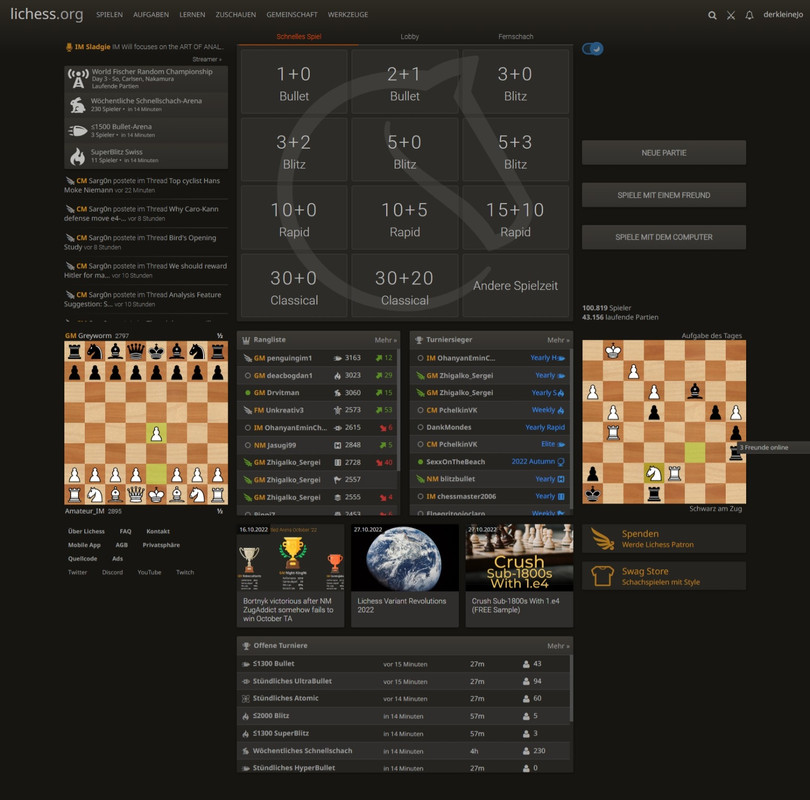Open the search magnifier icon
This screenshot has width=810, height=800.
pyautogui.click(x=712, y=15)
